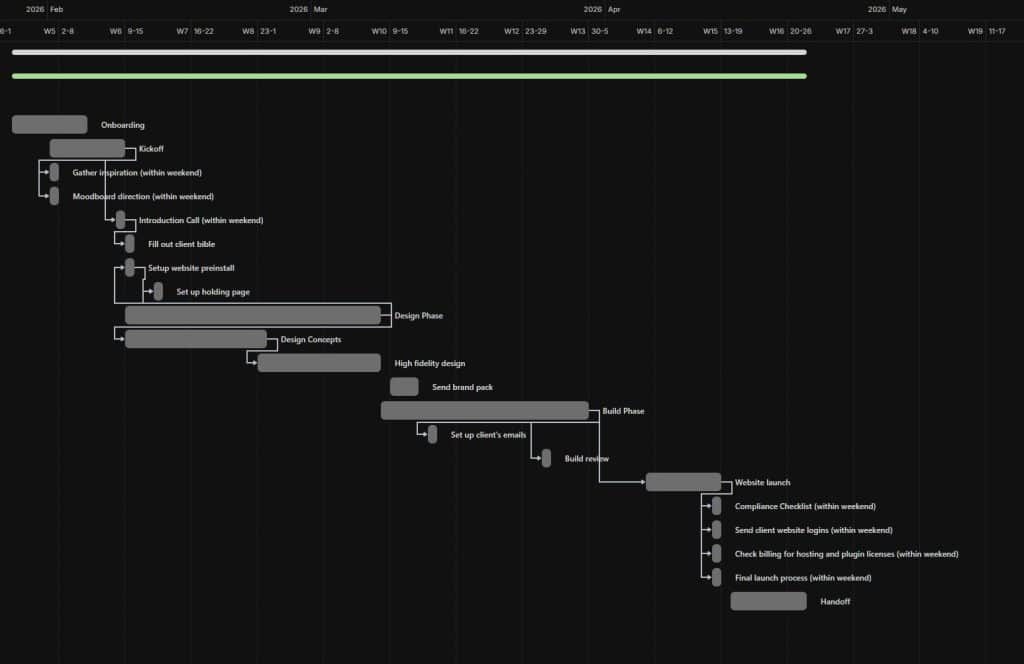Viewport: 1024px width, 664px height.
Task: Select the Build Phase summary bar
Action: (x=484, y=410)
